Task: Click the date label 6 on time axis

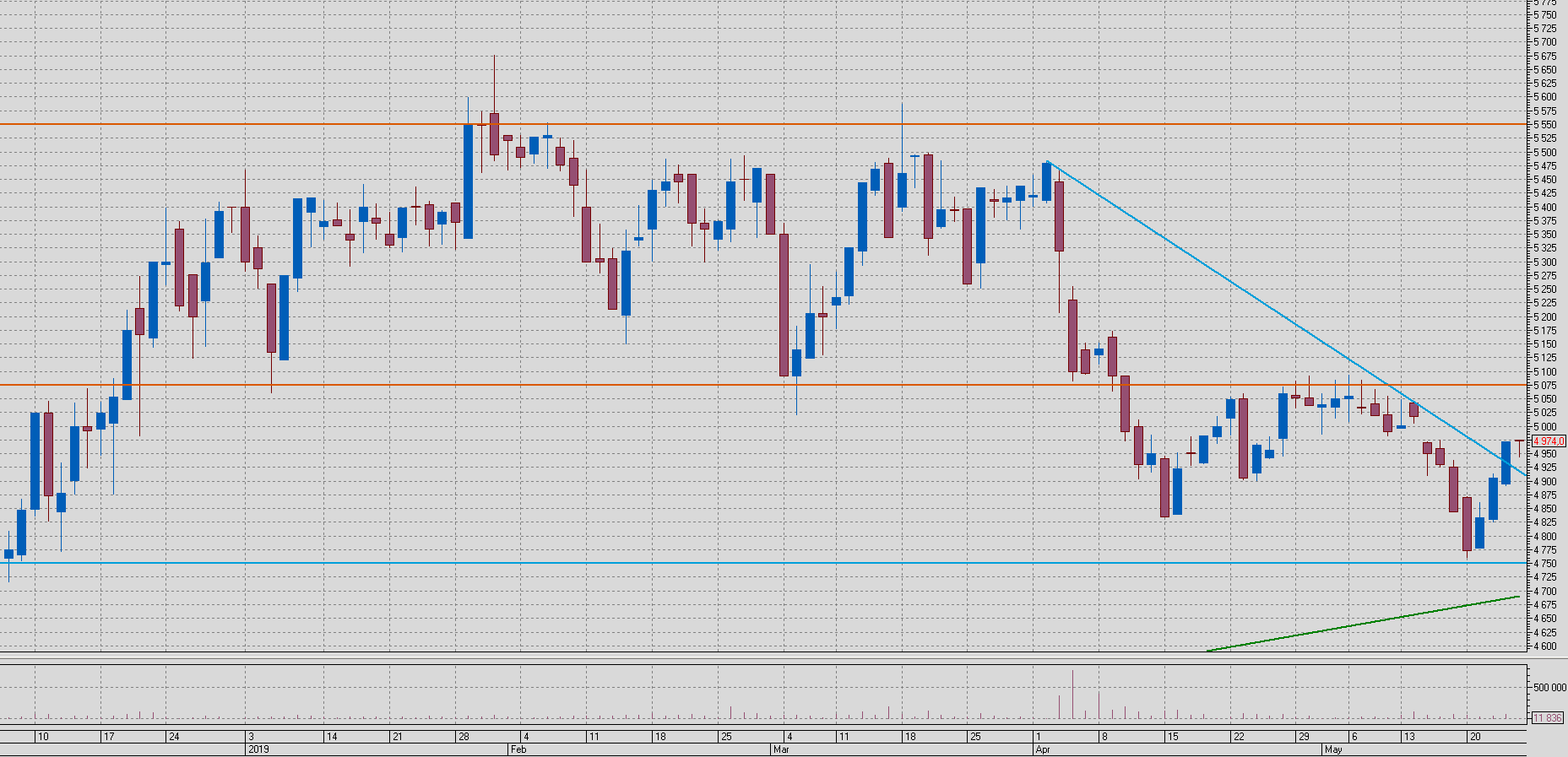Action: coord(1354,737)
